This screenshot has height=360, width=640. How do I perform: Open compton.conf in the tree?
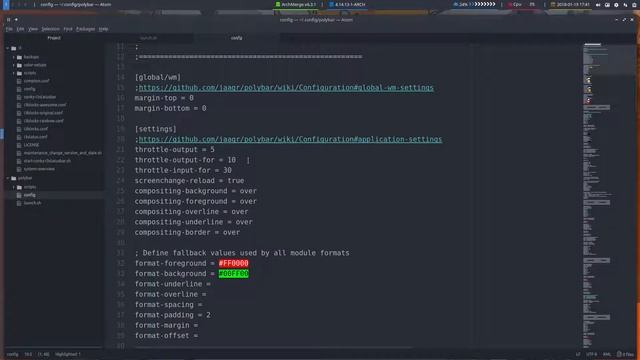point(36,81)
